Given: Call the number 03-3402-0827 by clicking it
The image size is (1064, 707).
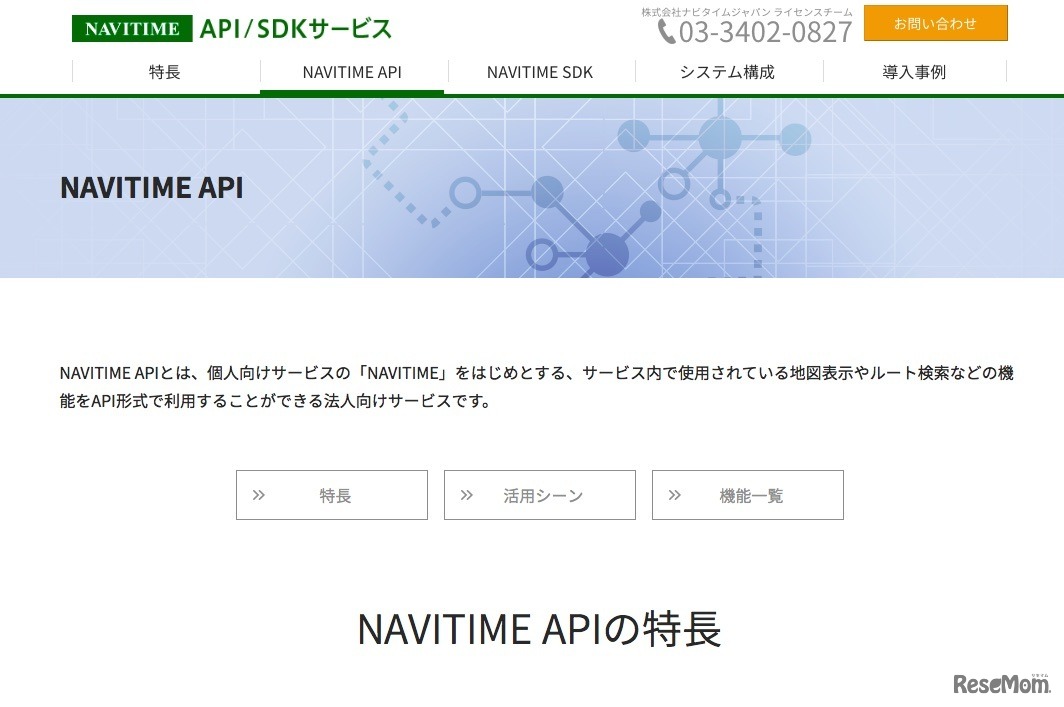Looking at the screenshot, I should (766, 31).
